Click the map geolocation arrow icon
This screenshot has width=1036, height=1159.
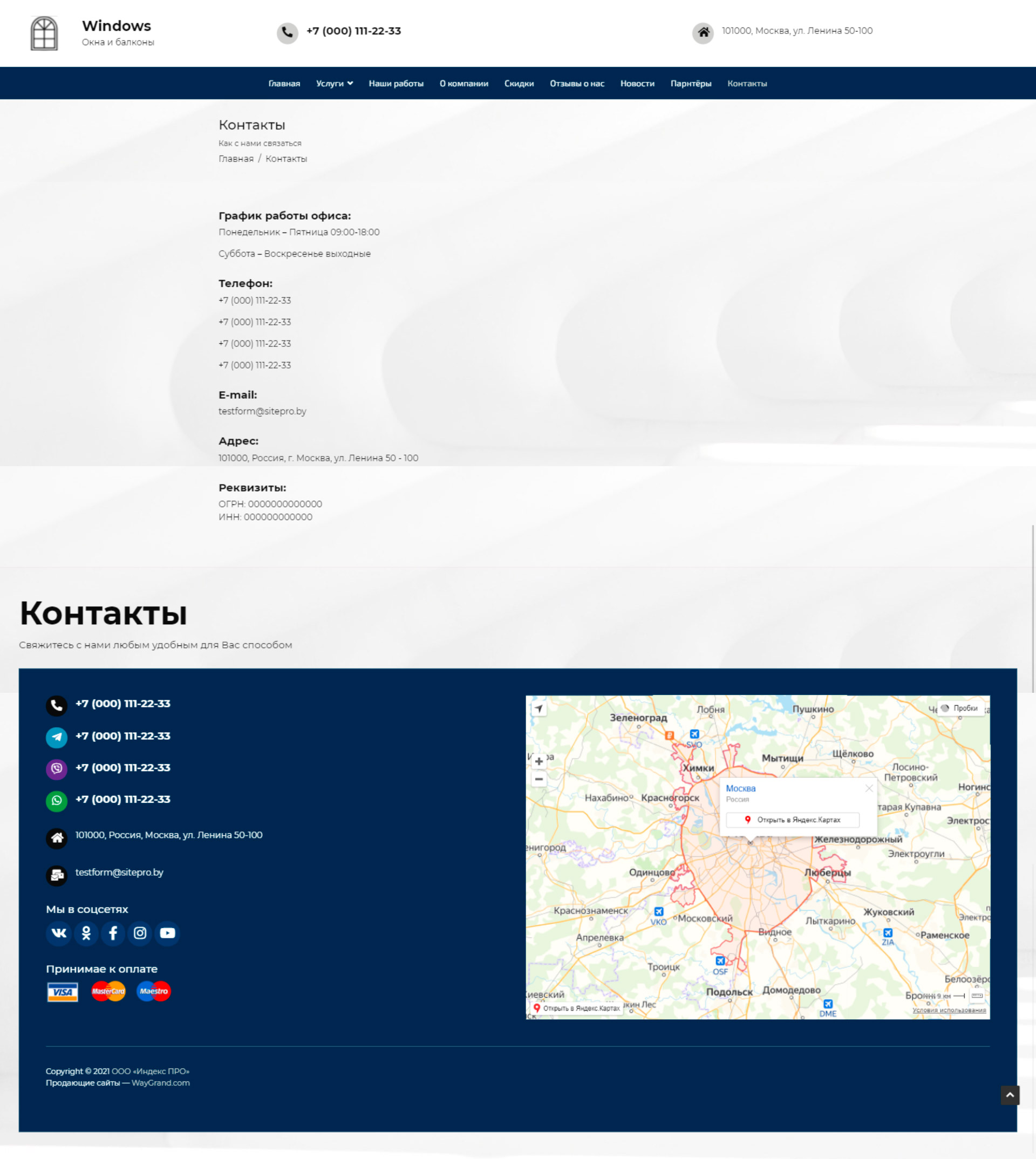click(x=539, y=708)
